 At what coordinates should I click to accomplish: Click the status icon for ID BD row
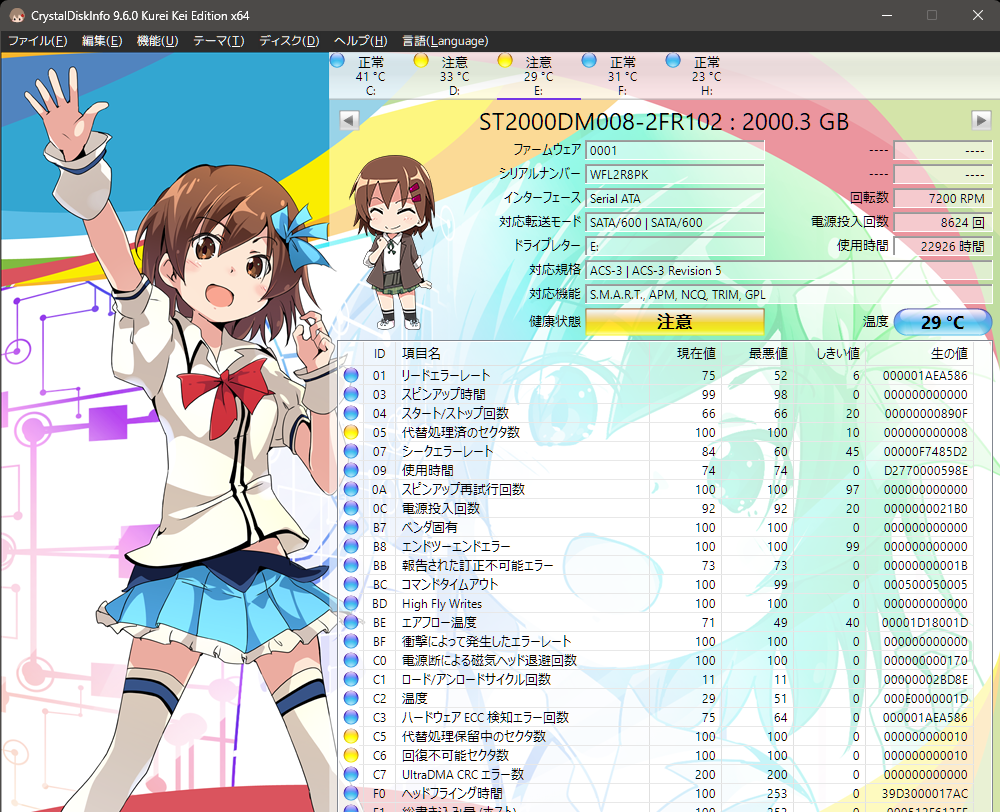coord(351,603)
